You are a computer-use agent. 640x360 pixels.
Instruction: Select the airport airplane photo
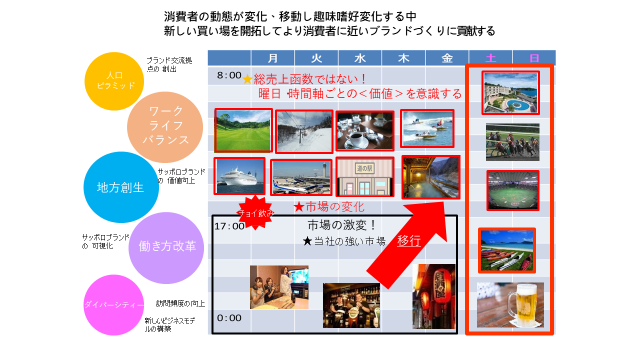coord(301,177)
